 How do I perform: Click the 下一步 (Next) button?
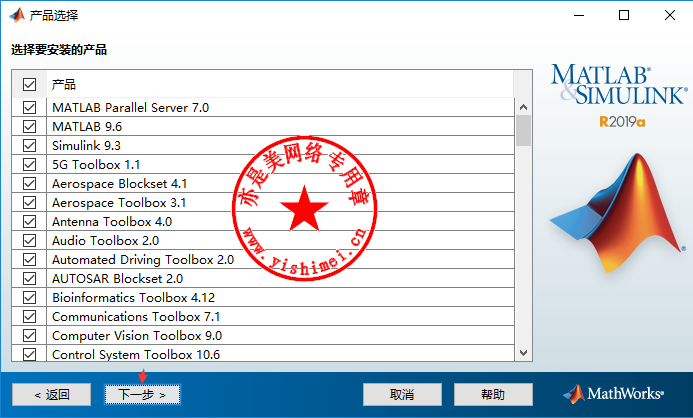pyautogui.click(x=142, y=394)
